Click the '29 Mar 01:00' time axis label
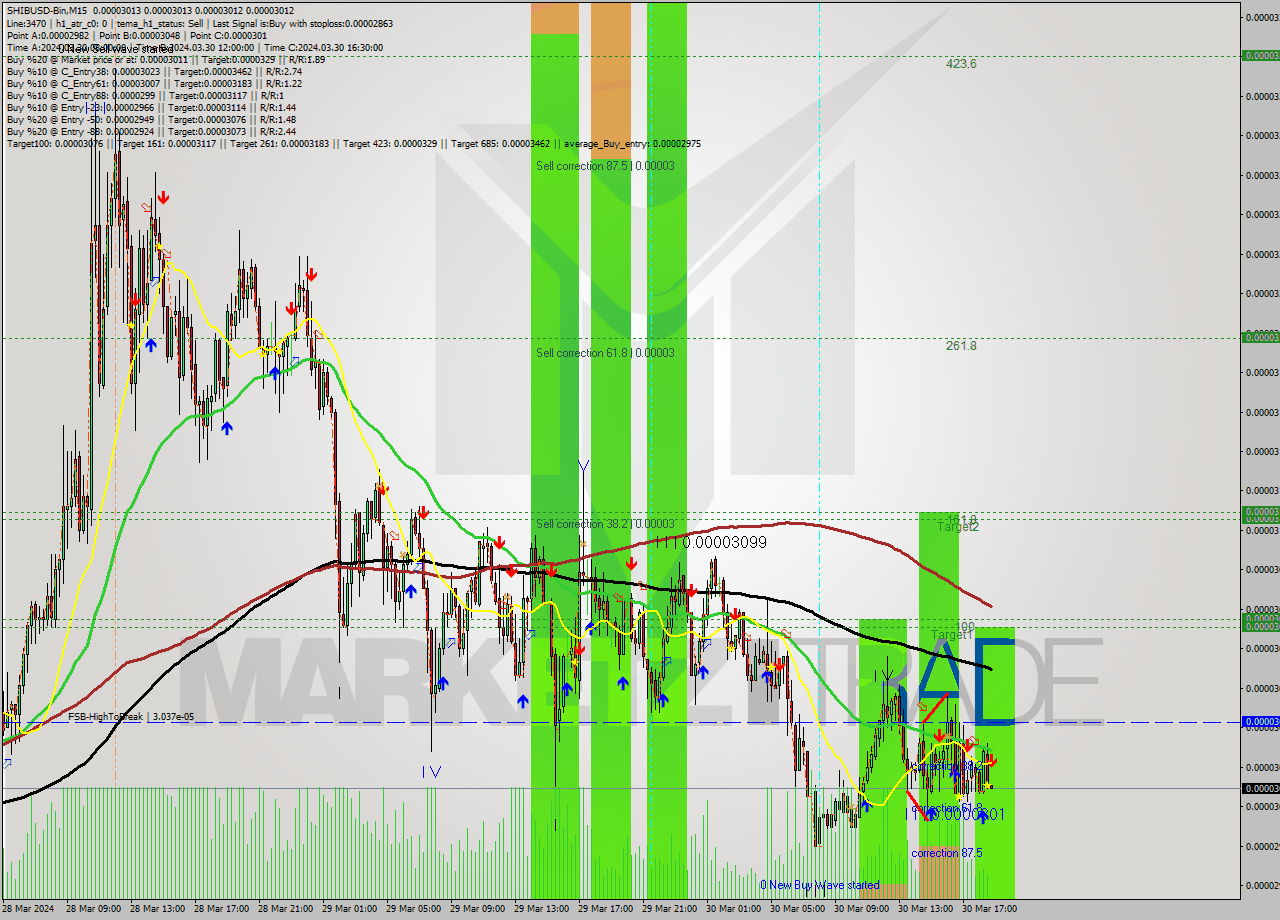The height and width of the screenshot is (920, 1280). [349, 909]
